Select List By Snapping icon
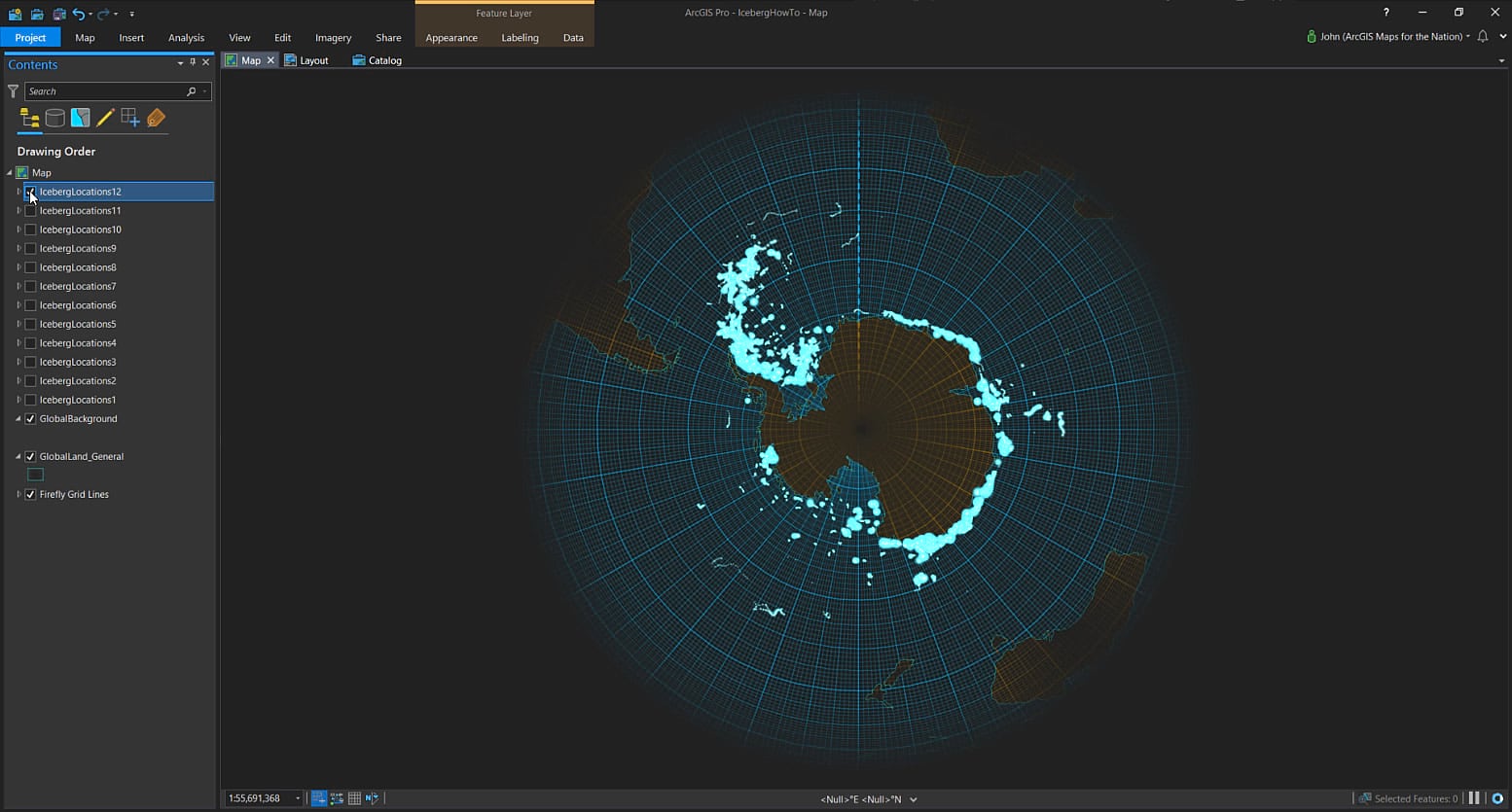The width and height of the screenshot is (1512, 812). pos(130,119)
